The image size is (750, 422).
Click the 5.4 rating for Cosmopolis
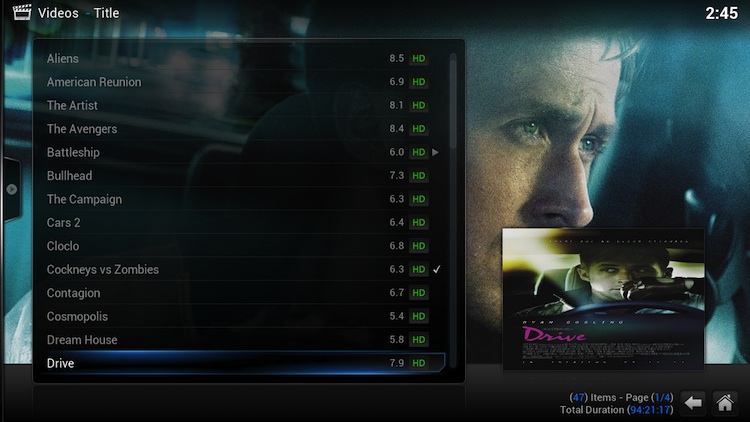397,316
